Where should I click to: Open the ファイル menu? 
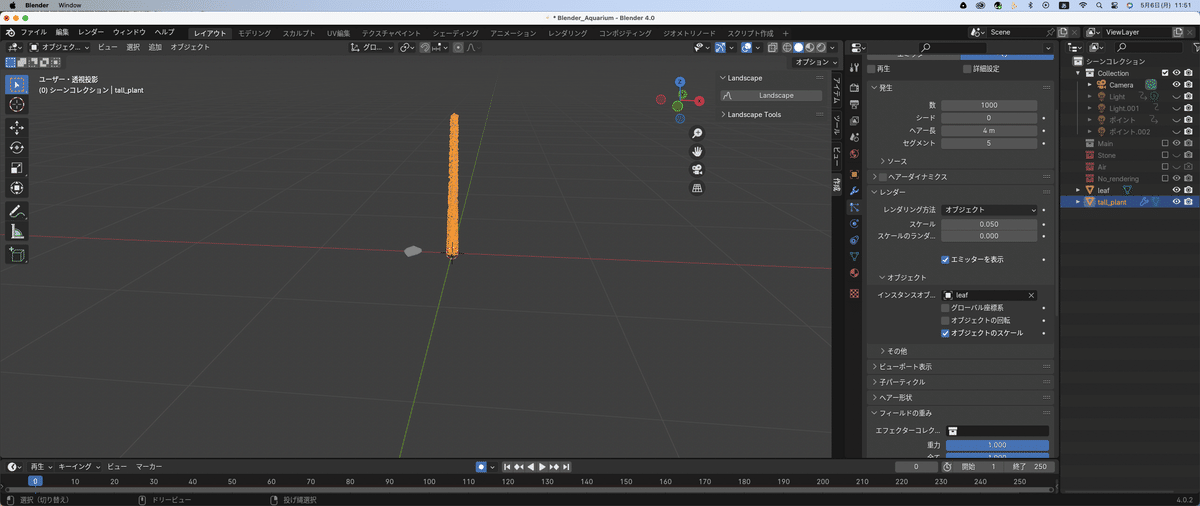click(33, 33)
